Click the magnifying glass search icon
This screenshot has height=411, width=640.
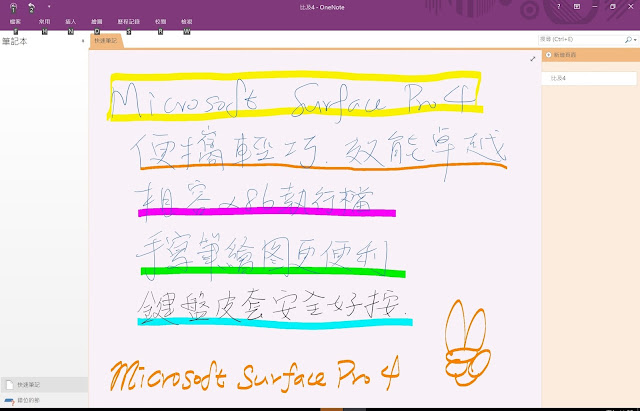628,40
